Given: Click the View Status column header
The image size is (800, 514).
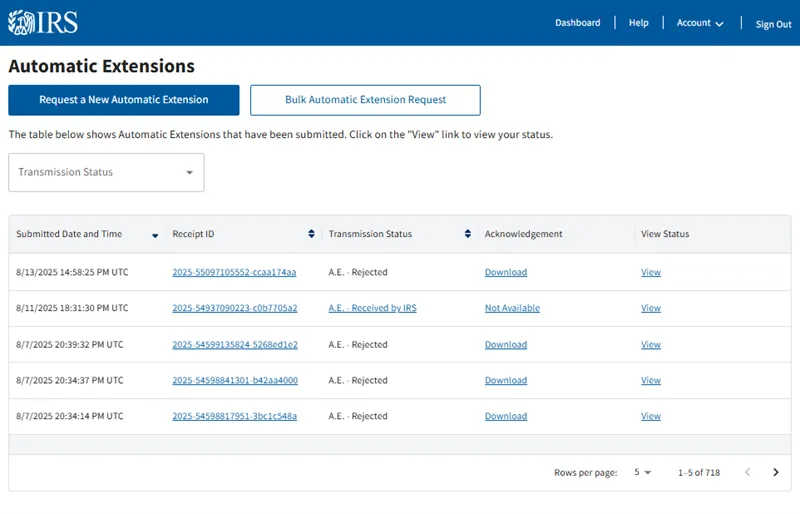Looking at the screenshot, I should pos(665,234).
